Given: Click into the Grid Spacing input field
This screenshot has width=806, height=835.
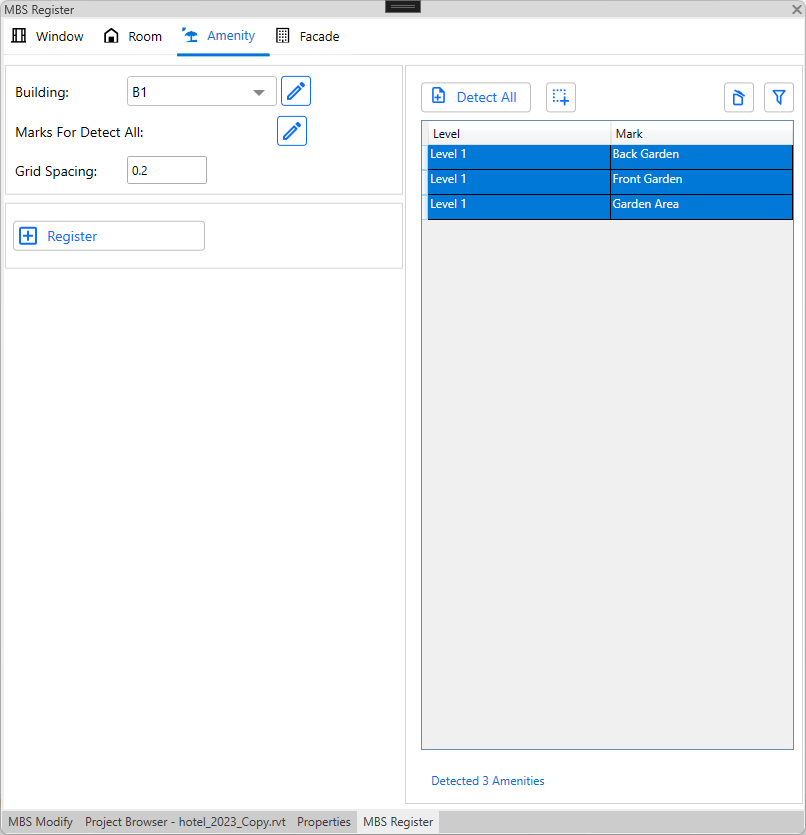Looking at the screenshot, I should [x=166, y=171].
